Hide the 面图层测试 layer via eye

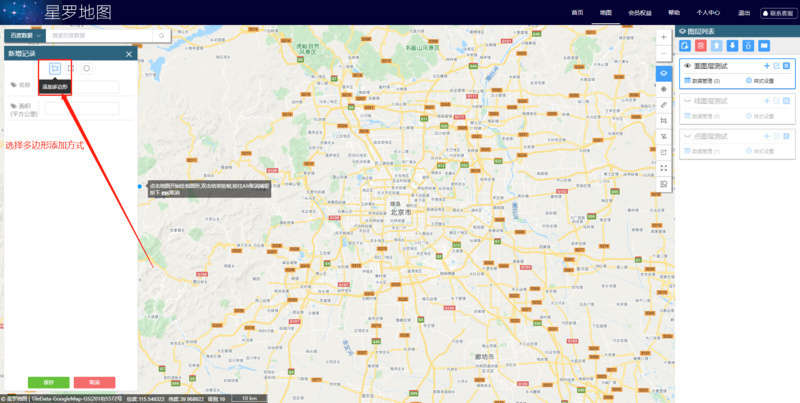pos(687,66)
